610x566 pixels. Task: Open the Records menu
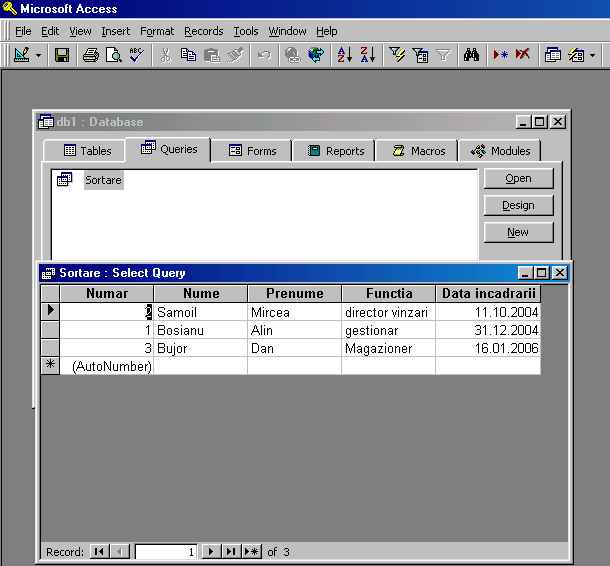(203, 31)
